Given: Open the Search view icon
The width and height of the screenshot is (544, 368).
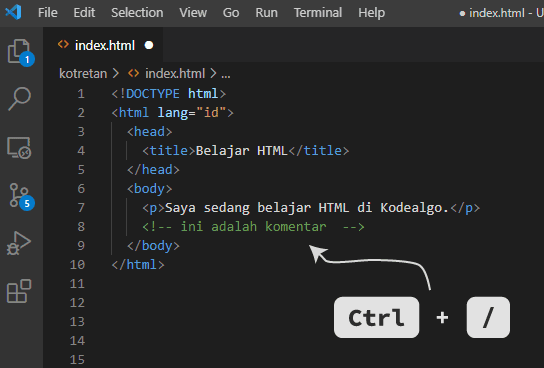Looking at the screenshot, I should [x=20, y=99].
